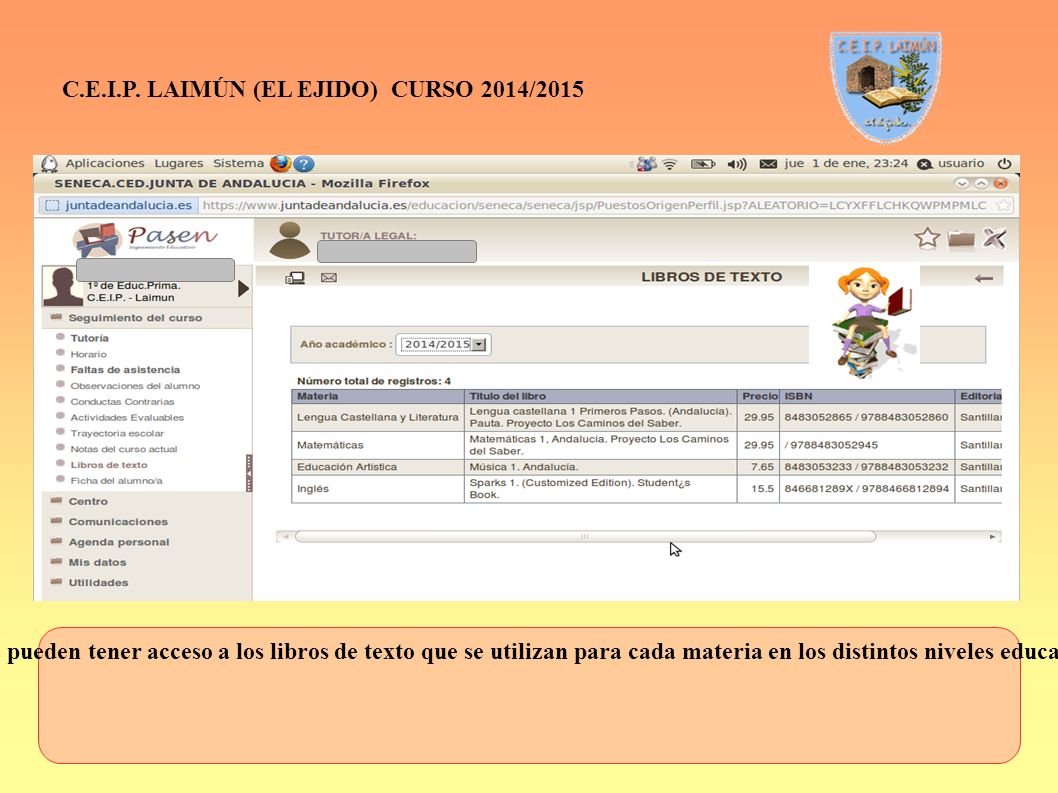The height and width of the screenshot is (793, 1058).
Task: Select the 15.5 price cell
Action: pyautogui.click(x=758, y=489)
